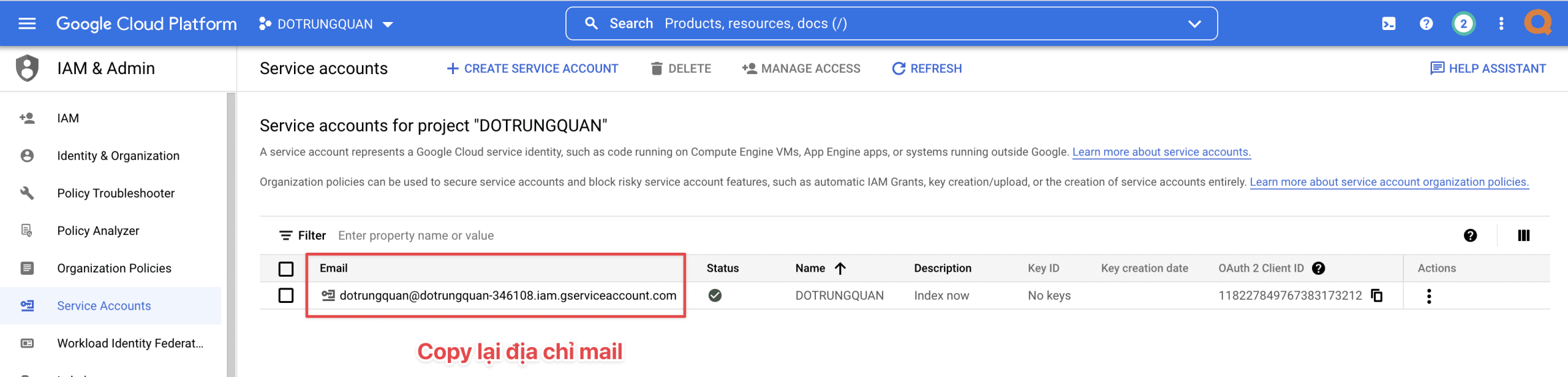The image size is (1568, 377).
Task: Click REFRESH button
Action: [x=927, y=69]
